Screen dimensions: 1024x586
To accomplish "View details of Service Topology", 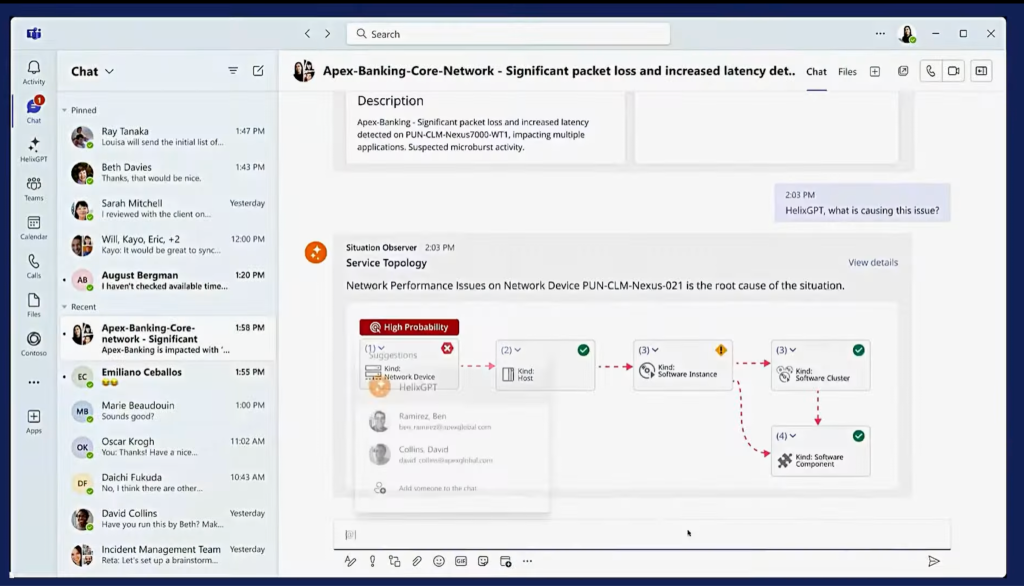I will tap(873, 263).
